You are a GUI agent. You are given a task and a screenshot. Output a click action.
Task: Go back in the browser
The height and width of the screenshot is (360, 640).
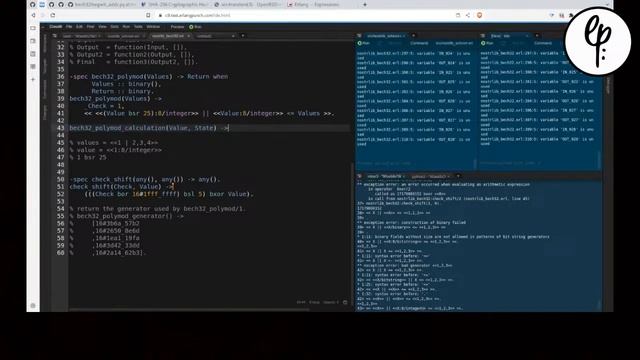(x=33, y=15)
